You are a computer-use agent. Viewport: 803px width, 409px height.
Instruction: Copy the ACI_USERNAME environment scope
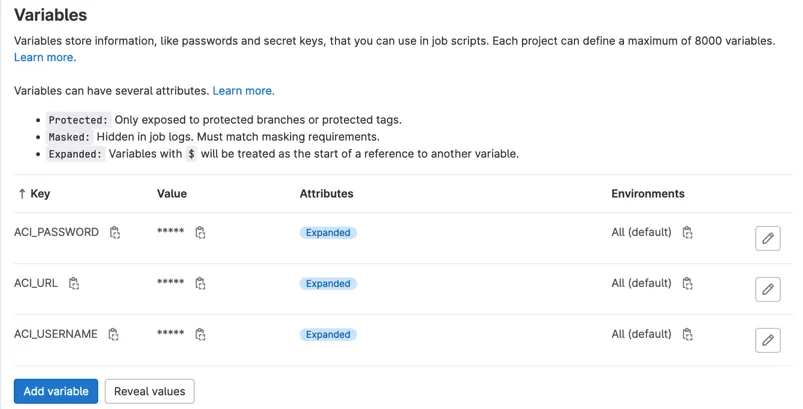(x=687, y=334)
